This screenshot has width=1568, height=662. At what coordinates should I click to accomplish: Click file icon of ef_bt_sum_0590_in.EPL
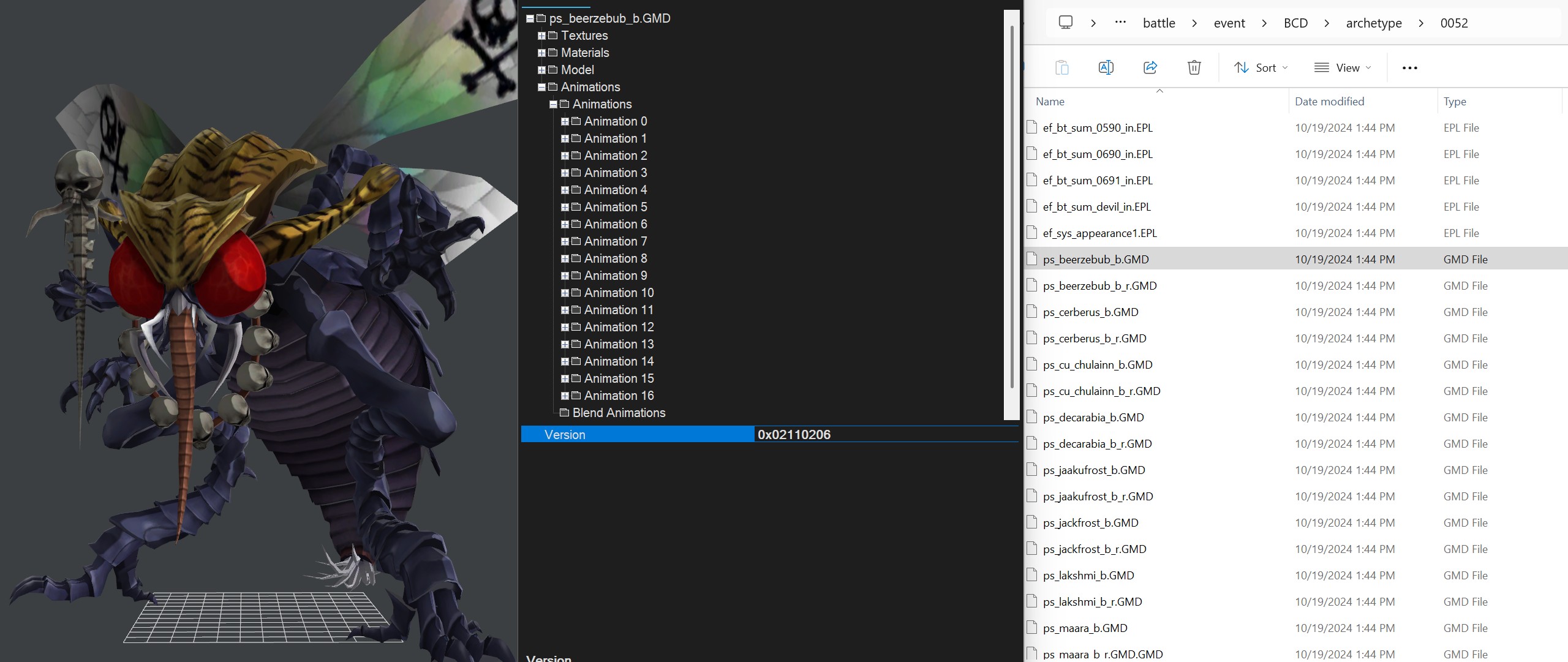pos(1032,127)
